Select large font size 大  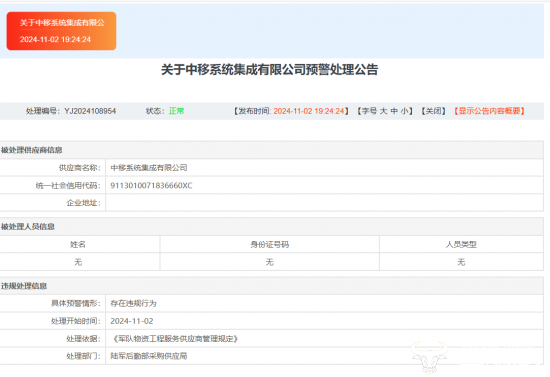coord(384,111)
